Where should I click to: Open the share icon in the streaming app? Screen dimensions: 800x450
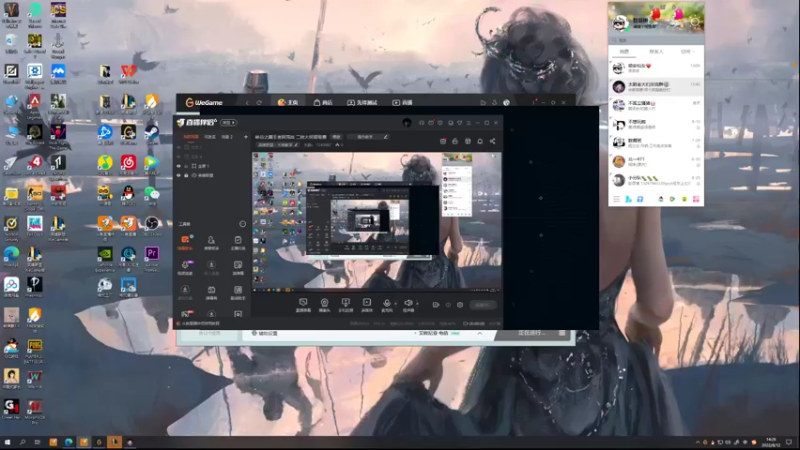pyautogui.click(x=492, y=141)
